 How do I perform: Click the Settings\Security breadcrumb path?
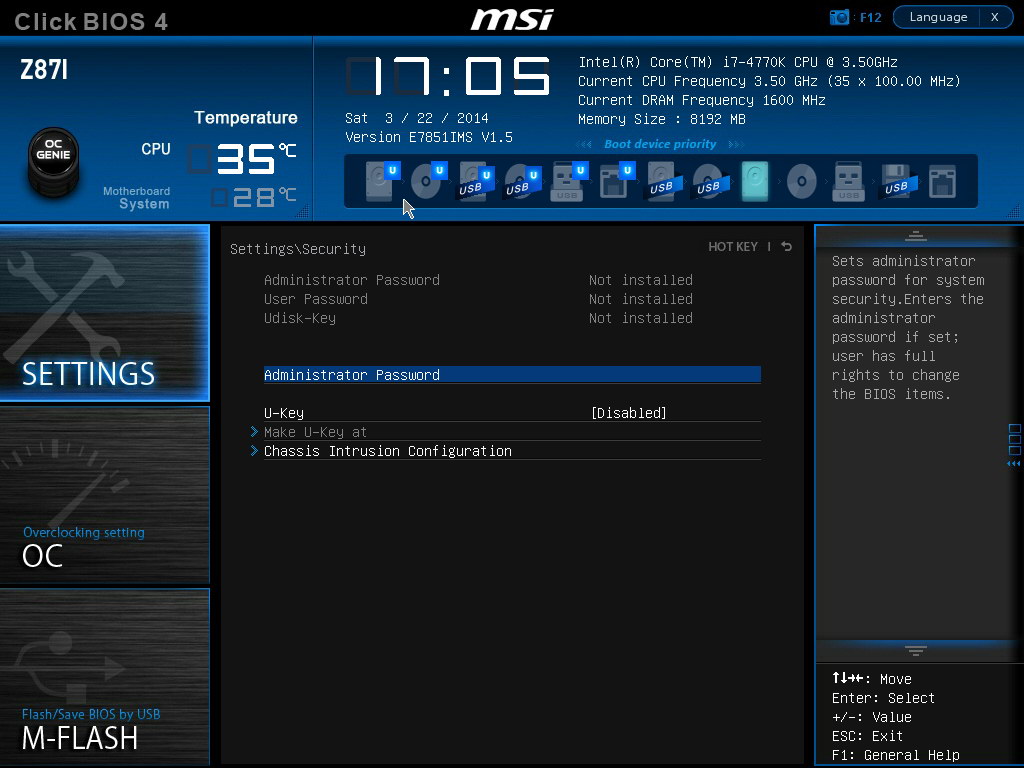[x=298, y=249]
